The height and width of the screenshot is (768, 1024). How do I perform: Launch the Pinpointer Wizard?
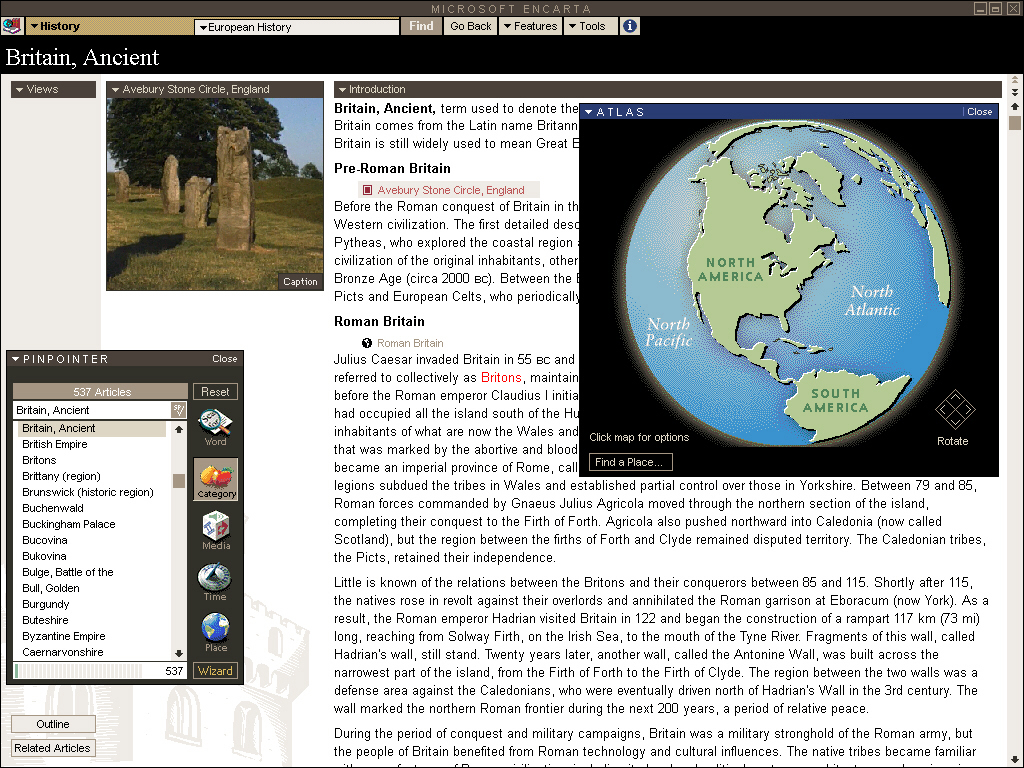coord(215,671)
